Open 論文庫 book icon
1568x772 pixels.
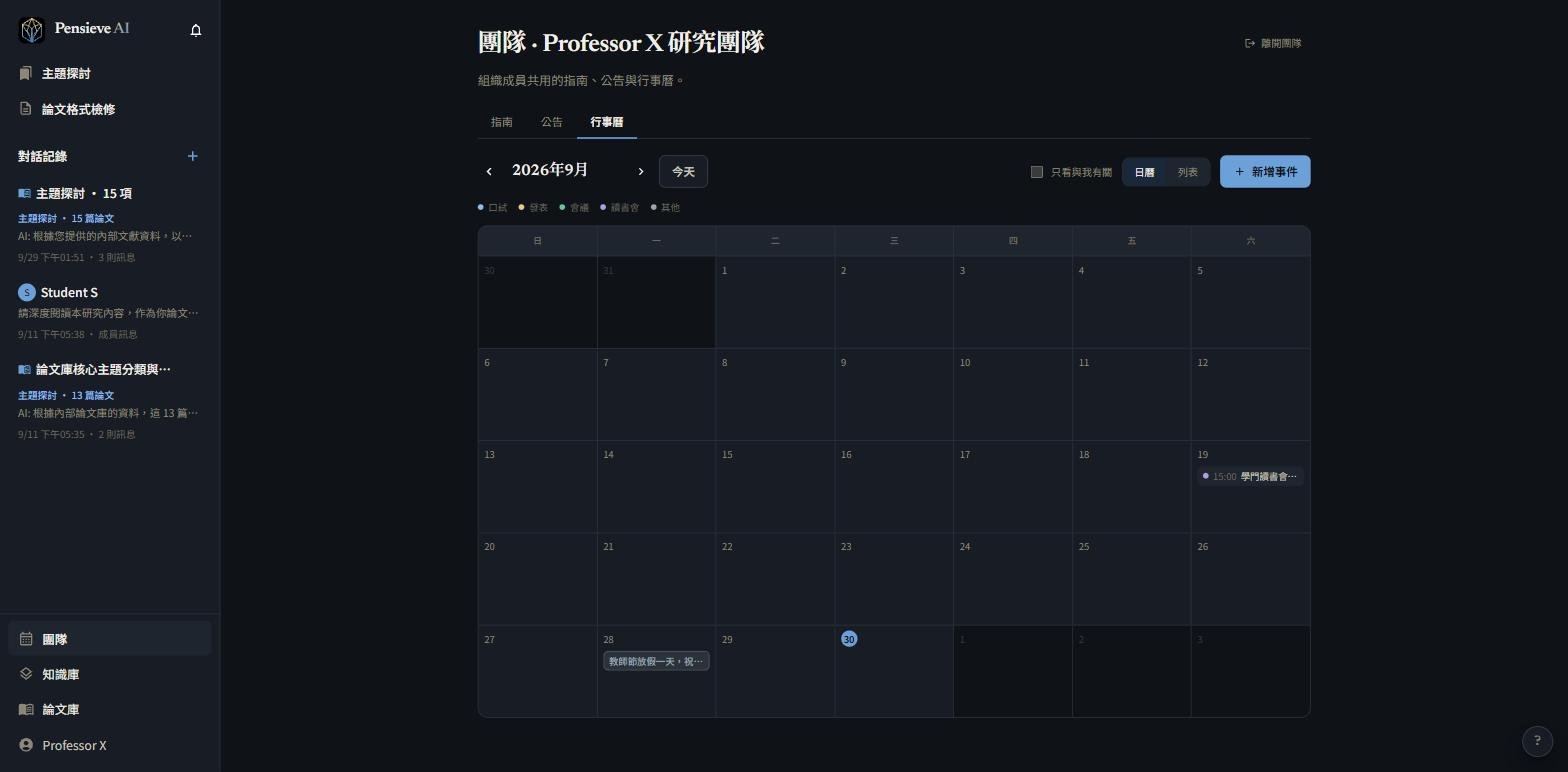click(26, 709)
